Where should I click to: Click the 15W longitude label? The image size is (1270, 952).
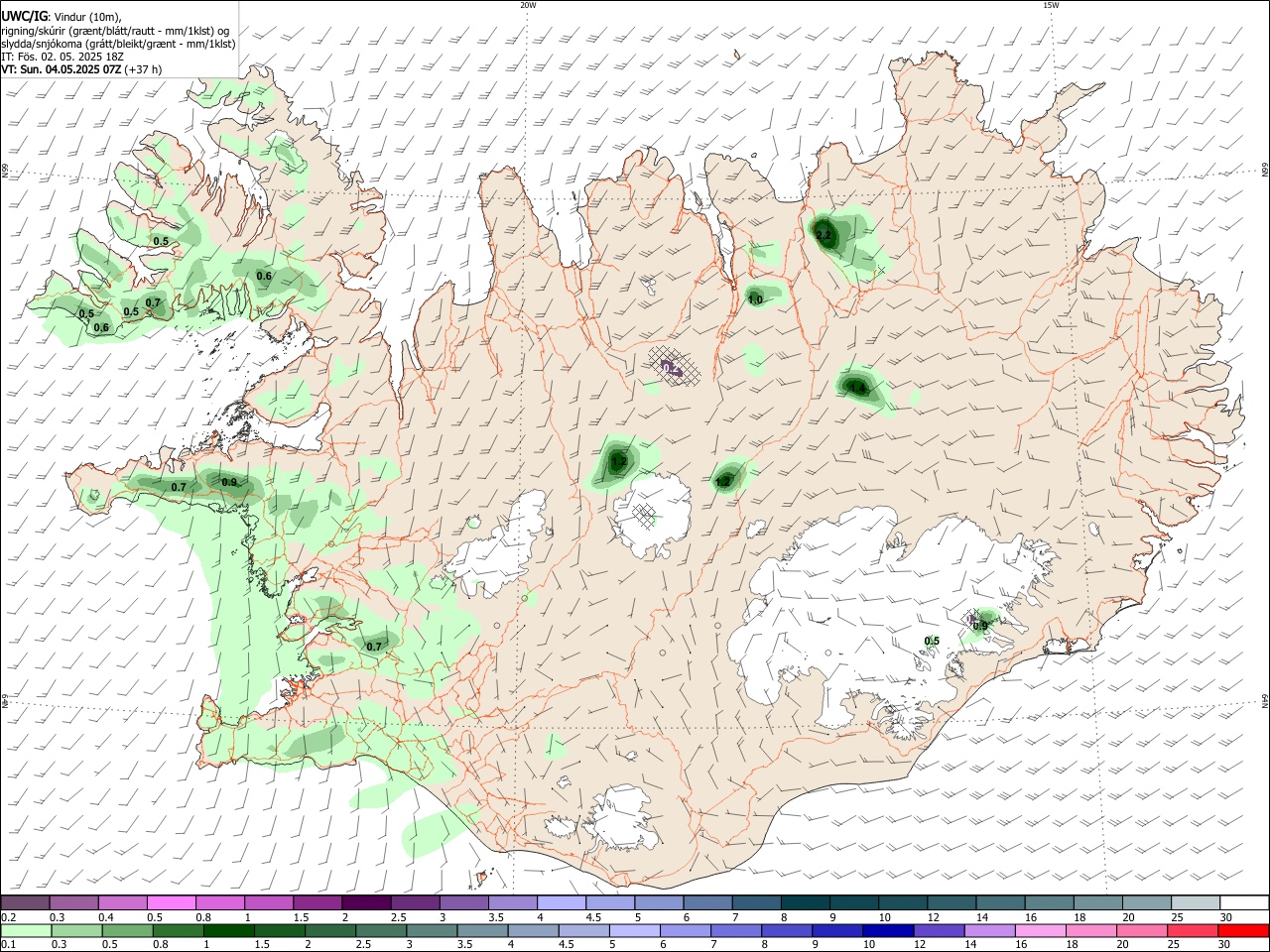click(1051, 5)
